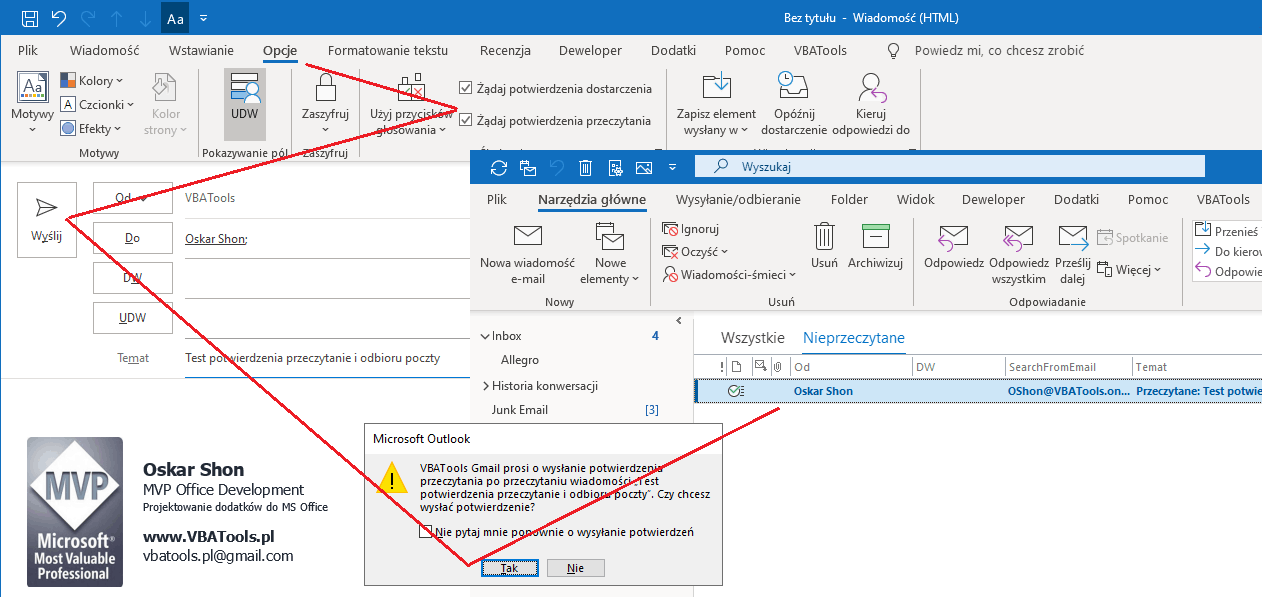This screenshot has height=597, width=1262.
Task: Open Wiadomości-śmieci junk dropdown
Action: point(730,274)
